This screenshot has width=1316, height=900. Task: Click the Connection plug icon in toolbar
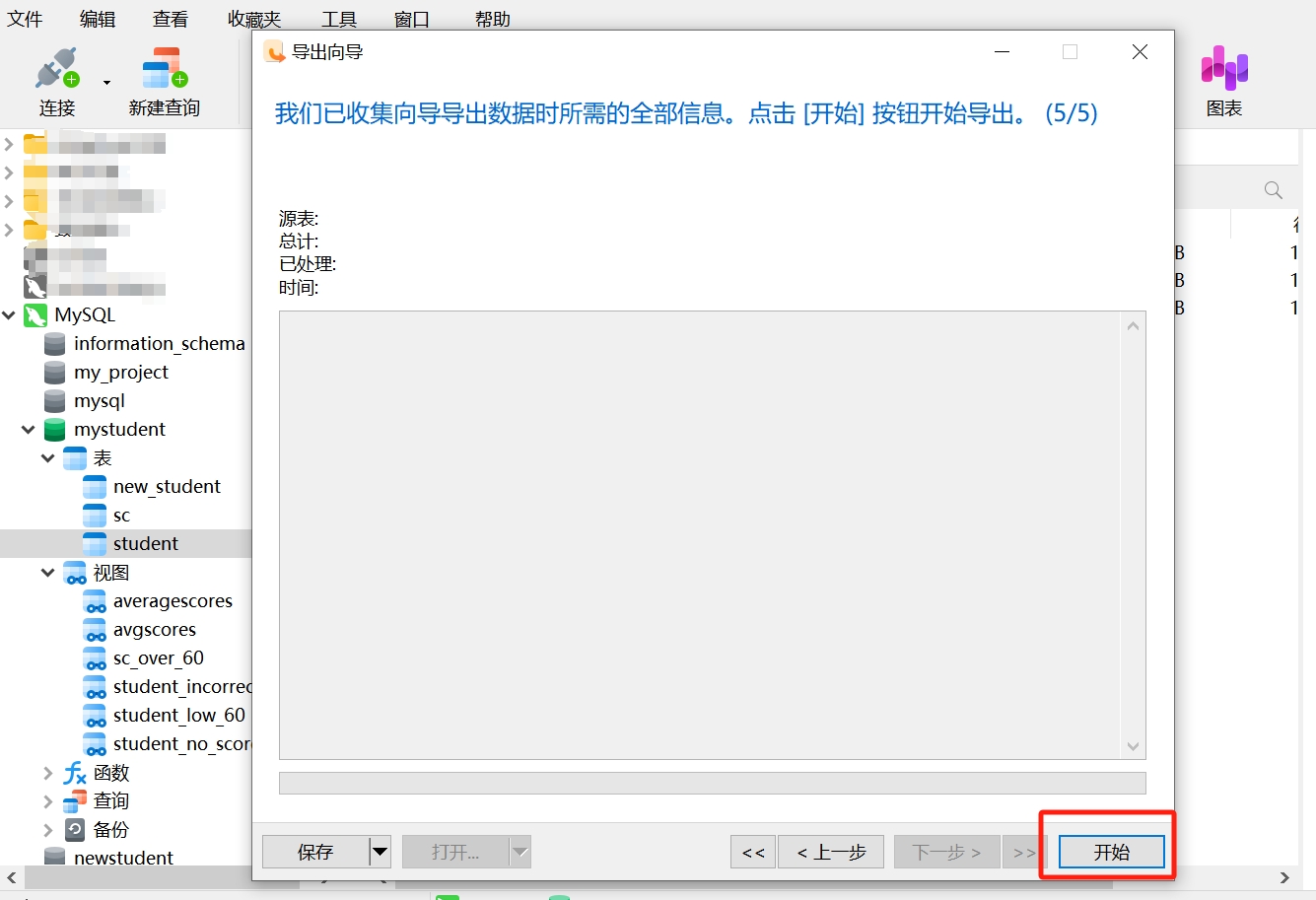pyautogui.click(x=56, y=69)
